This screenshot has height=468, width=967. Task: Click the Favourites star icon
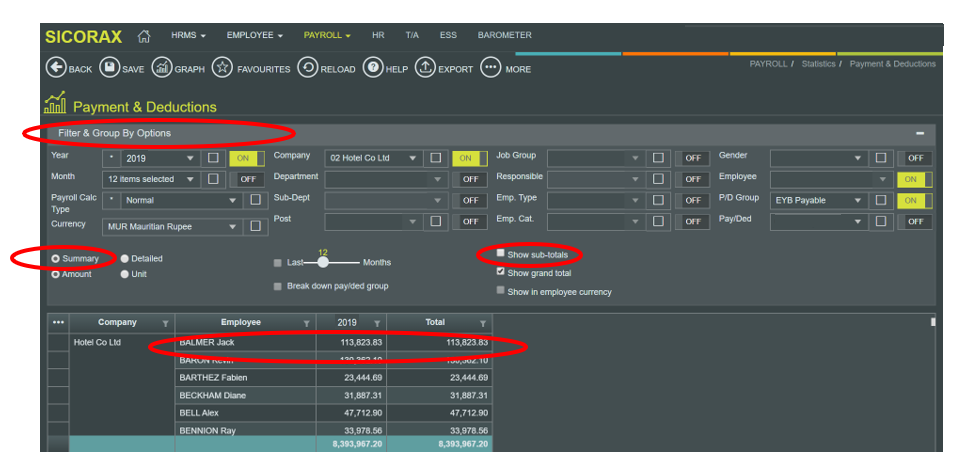[222, 68]
